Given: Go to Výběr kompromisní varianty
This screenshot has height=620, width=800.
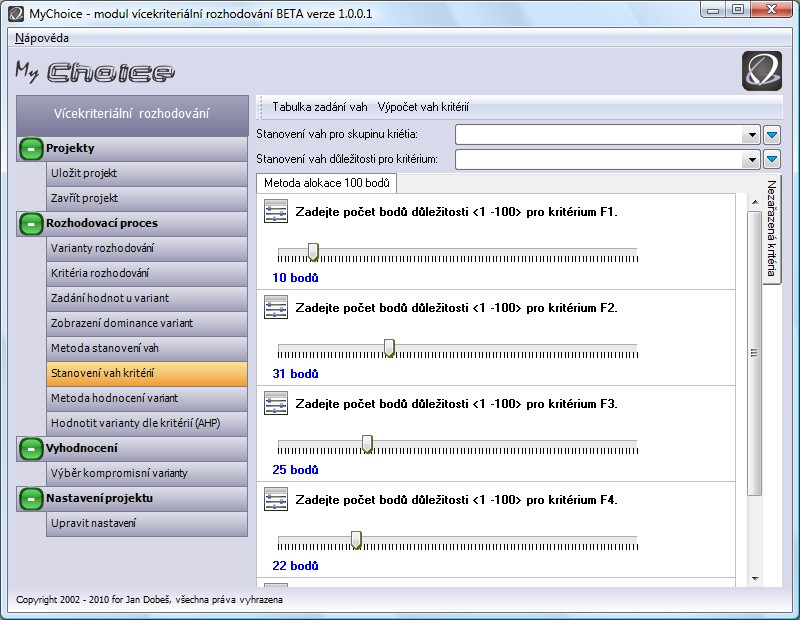Looking at the screenshot, I should point(147,473).
